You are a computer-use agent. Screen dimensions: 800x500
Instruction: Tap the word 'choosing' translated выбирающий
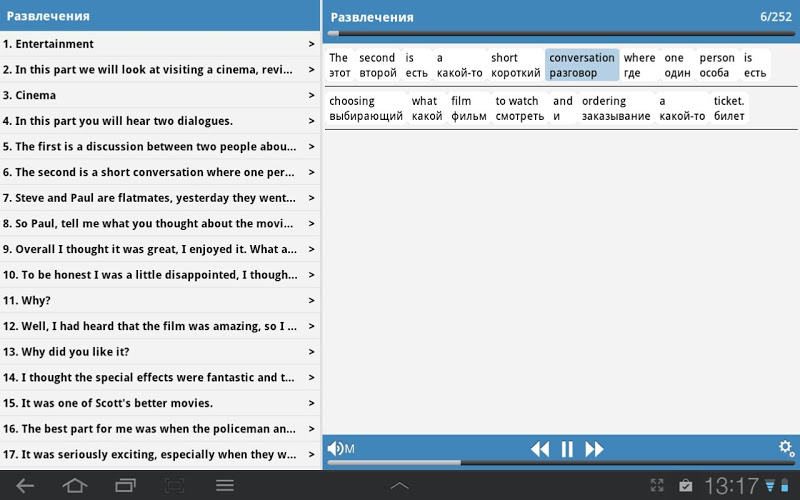366,108
